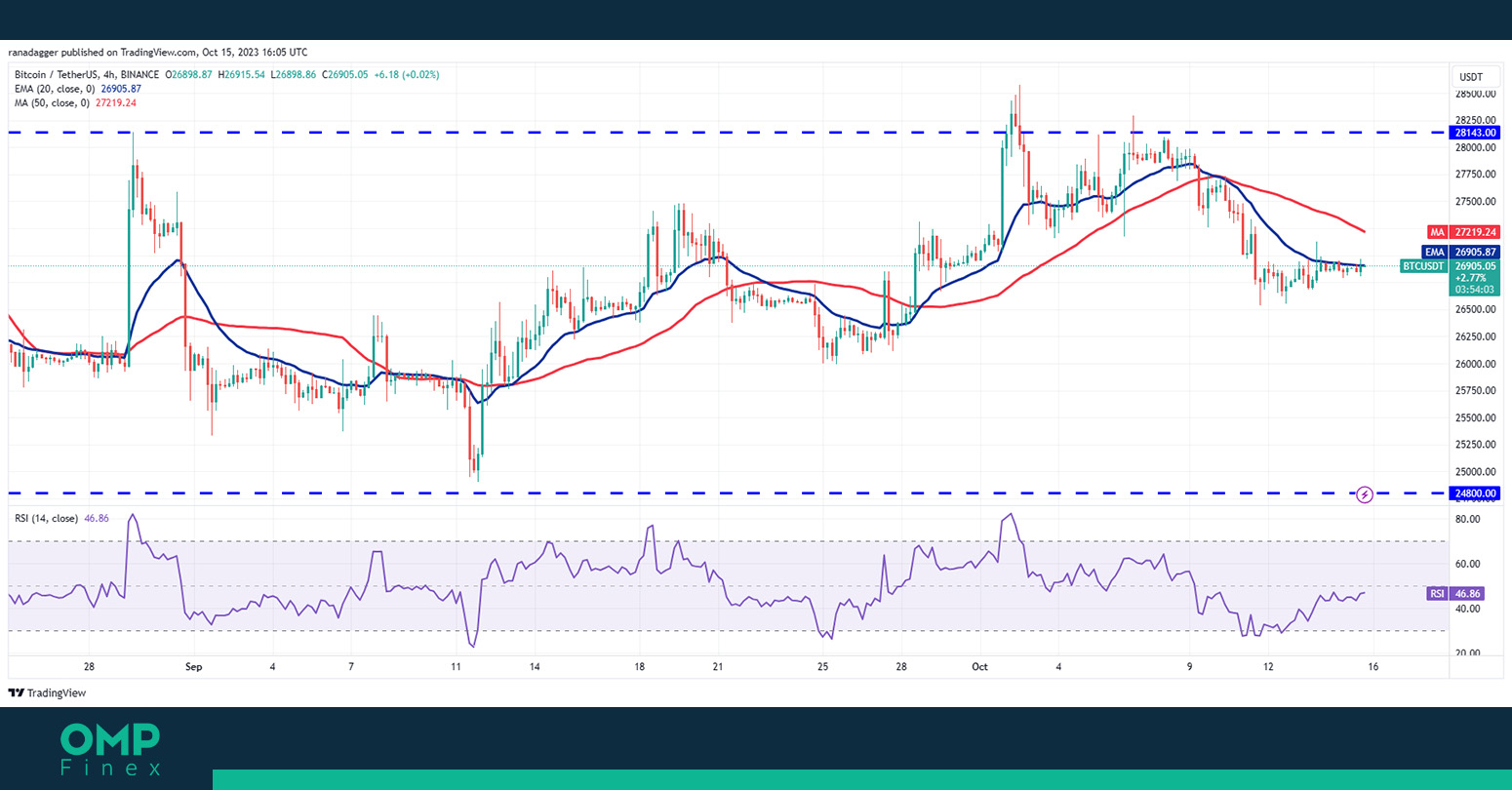Click the Oct date label on time axis
This screenshot has height=790, width=1512.
point(979,667)
